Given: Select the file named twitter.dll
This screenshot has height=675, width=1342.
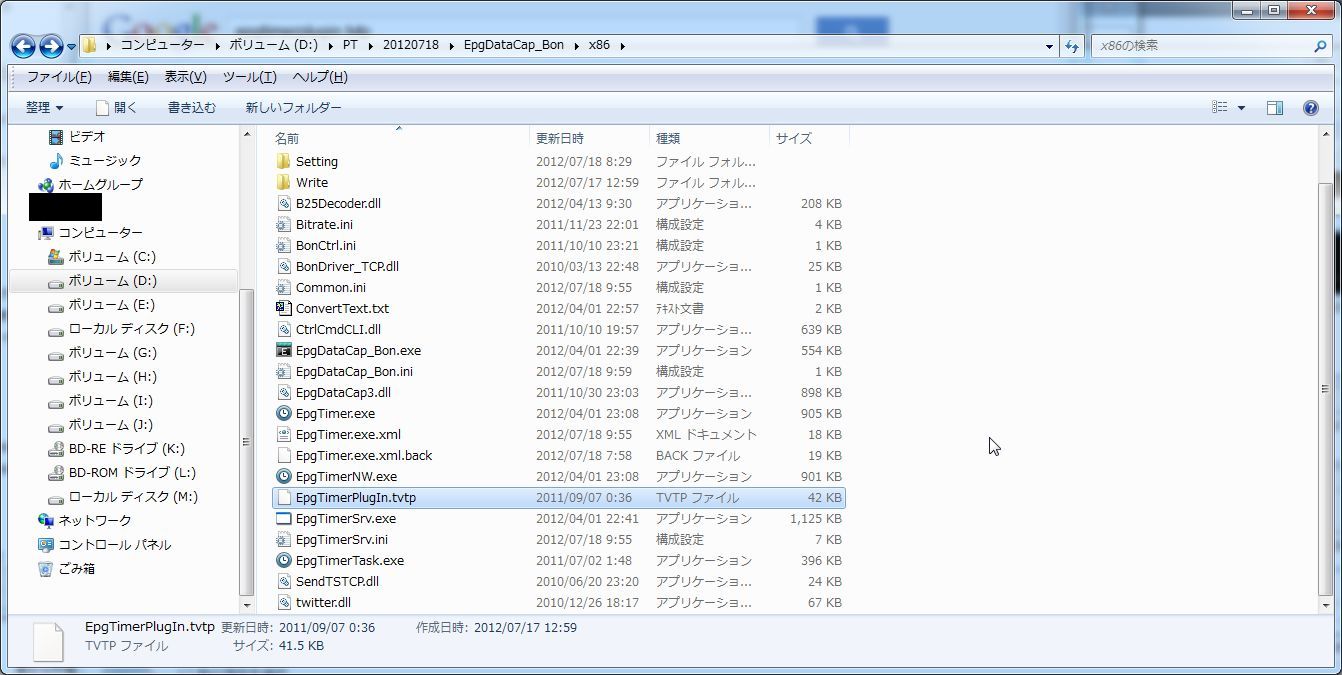Looking at the screenshot, I should click(323, 602).
